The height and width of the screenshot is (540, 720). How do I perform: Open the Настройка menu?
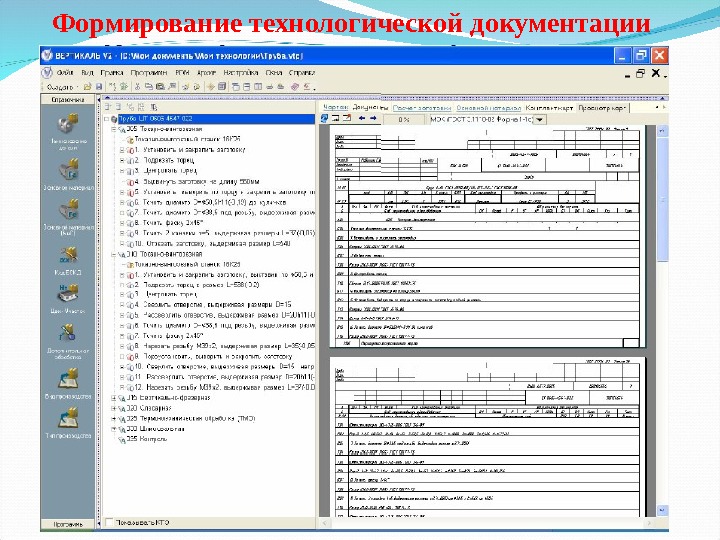pyautogui.click(x=241, y=73)
